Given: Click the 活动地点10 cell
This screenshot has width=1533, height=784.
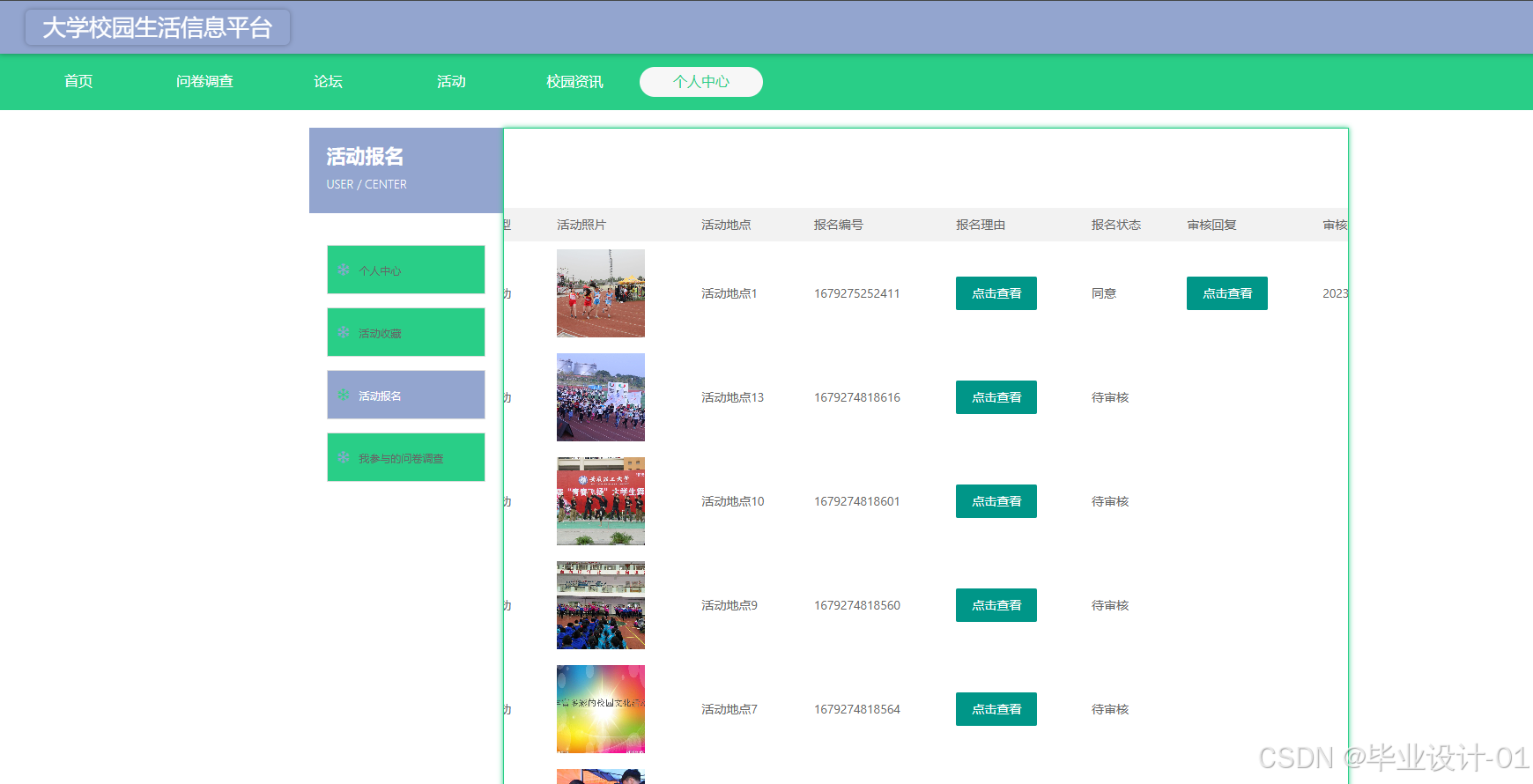Looking at the screenshot, I should 733,501.
